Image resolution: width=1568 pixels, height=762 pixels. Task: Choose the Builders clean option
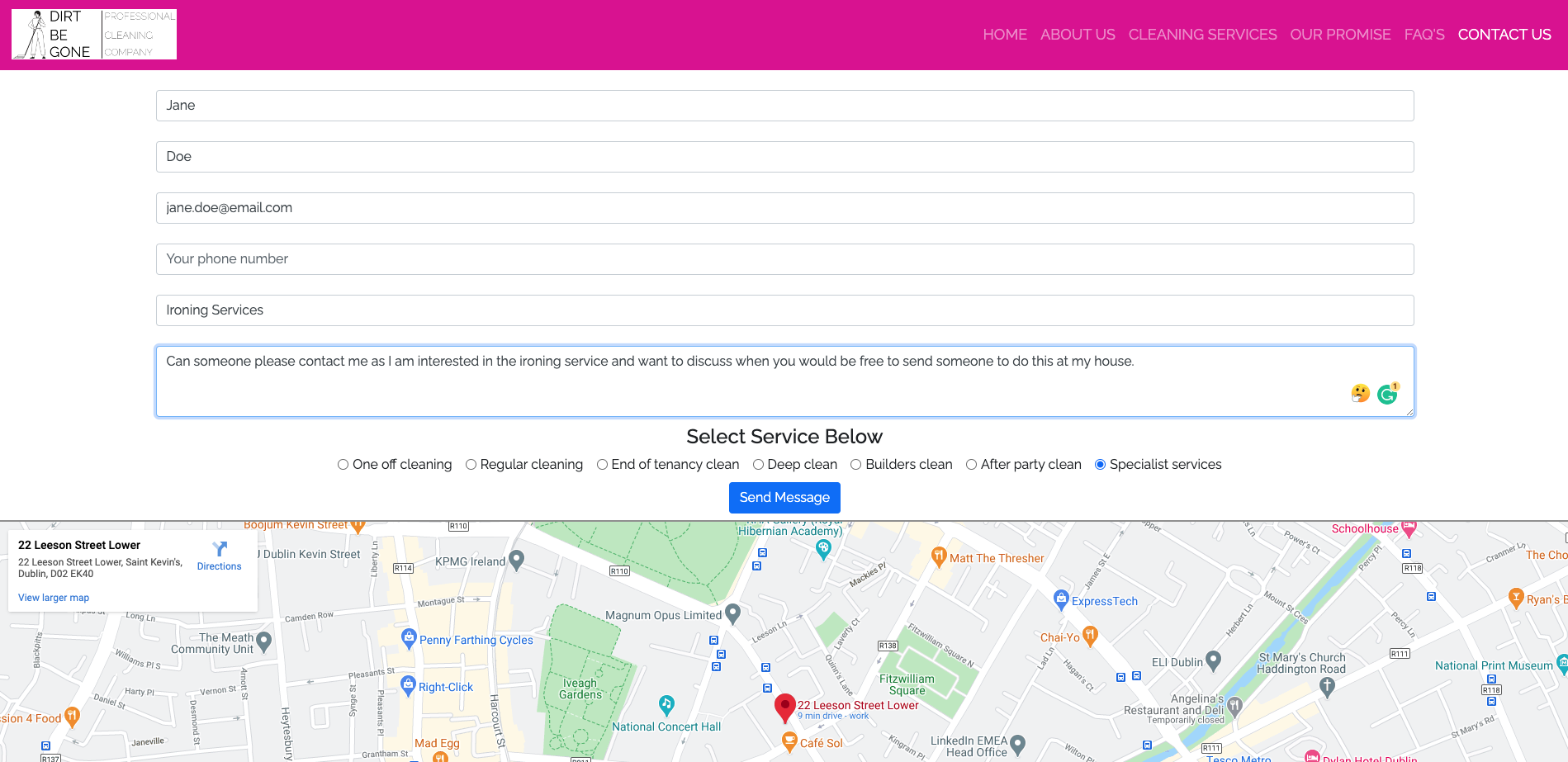click(x=856, y=465)
